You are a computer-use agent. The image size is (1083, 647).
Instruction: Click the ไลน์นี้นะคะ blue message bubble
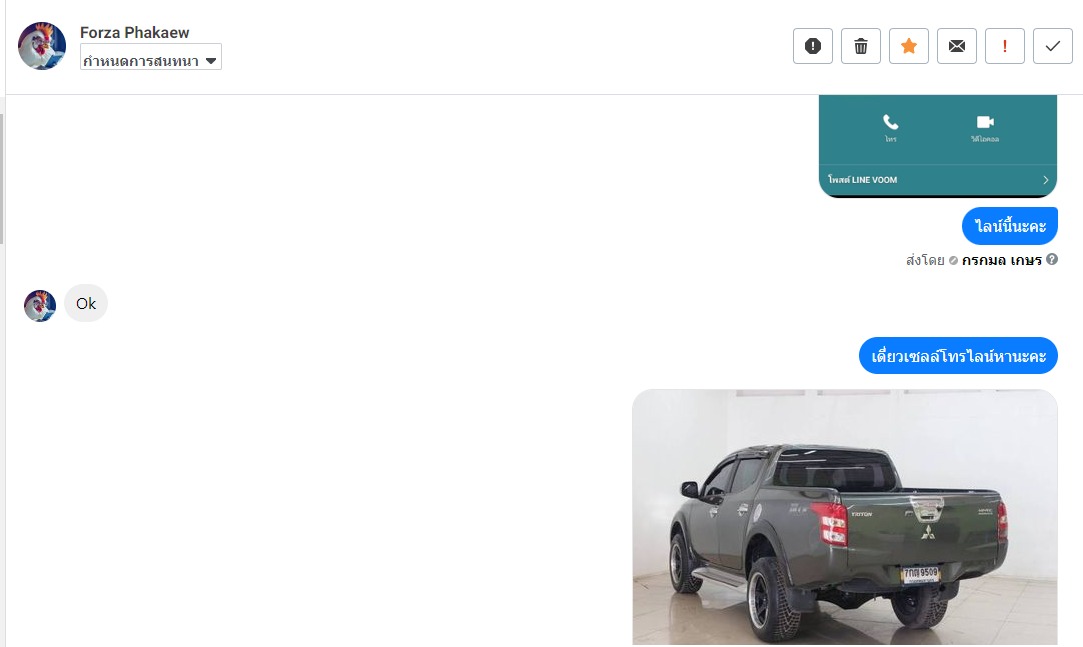[1010, 226]
